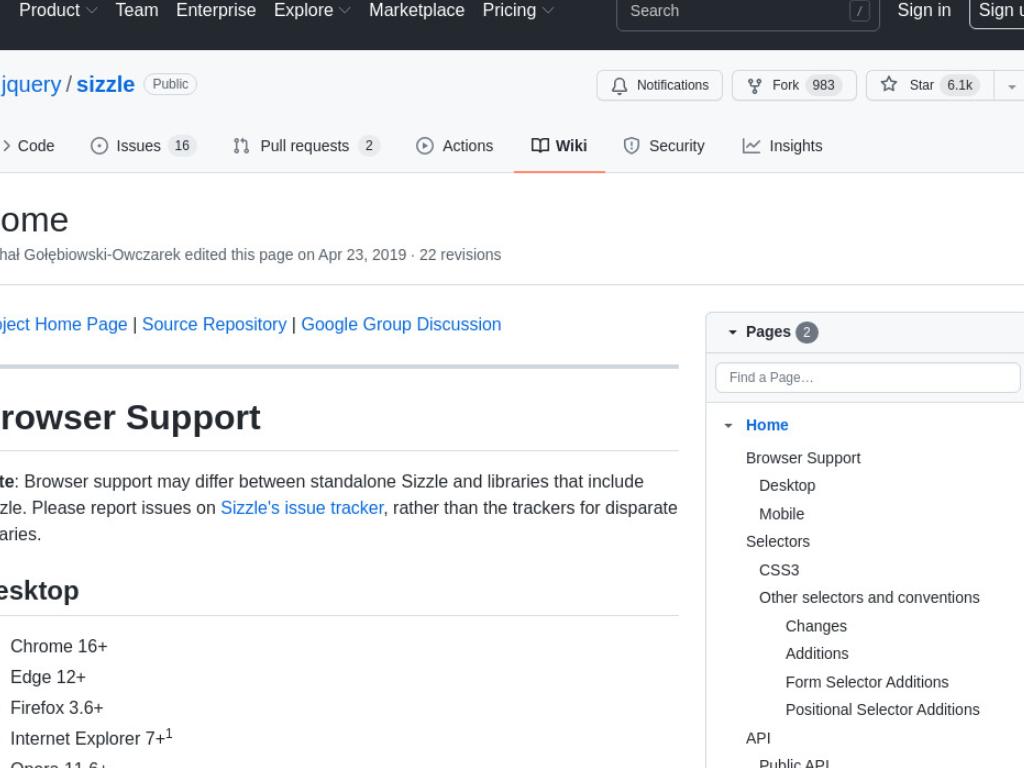Click the Insights graph icon
Screen dimensions: 1024x768
[x=751, y=146]
